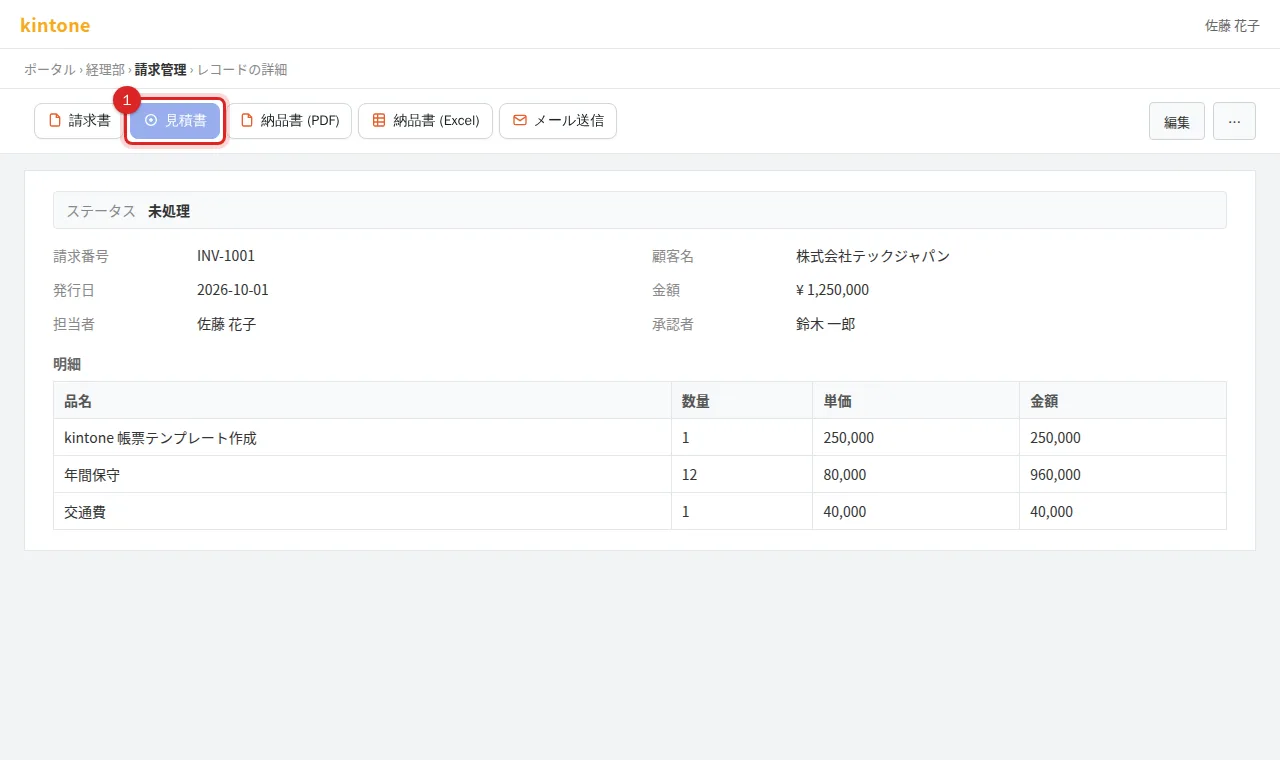Click the 明細 section heading
The height and width of the screenshot is (760, 1280).
[67, 364]
